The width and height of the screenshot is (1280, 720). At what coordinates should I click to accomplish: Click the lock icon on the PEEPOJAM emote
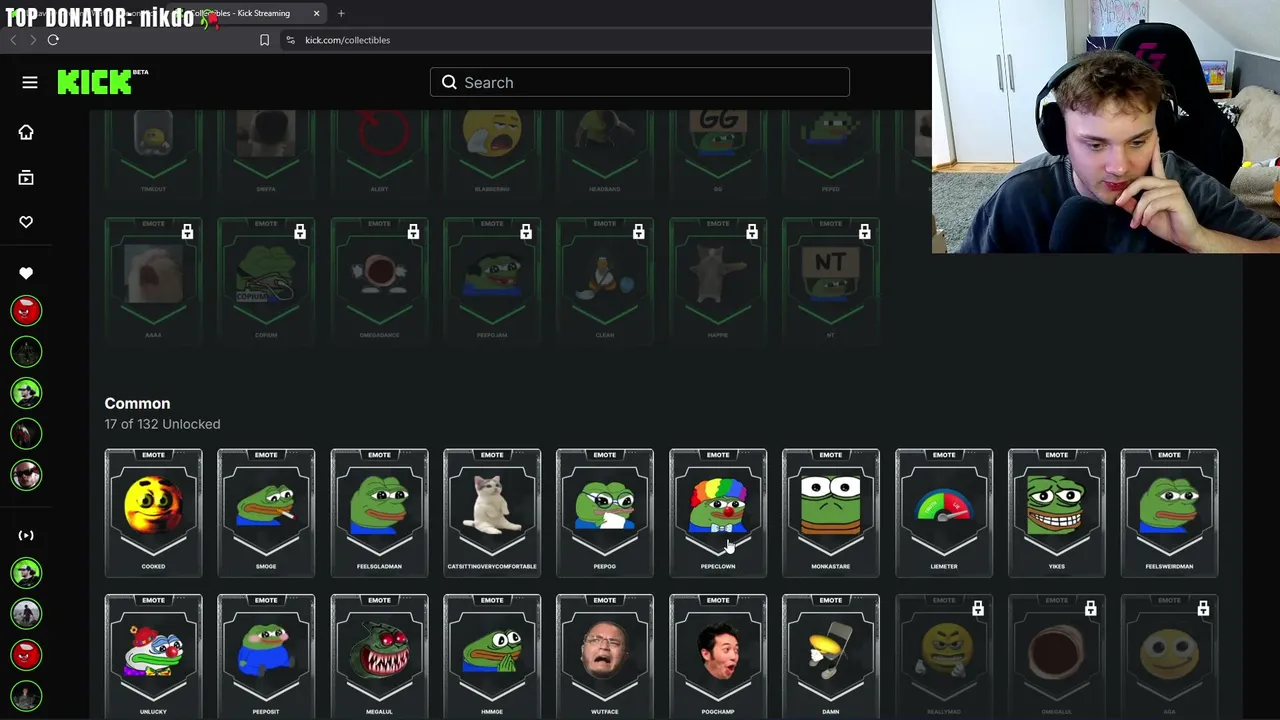[526, 232]
